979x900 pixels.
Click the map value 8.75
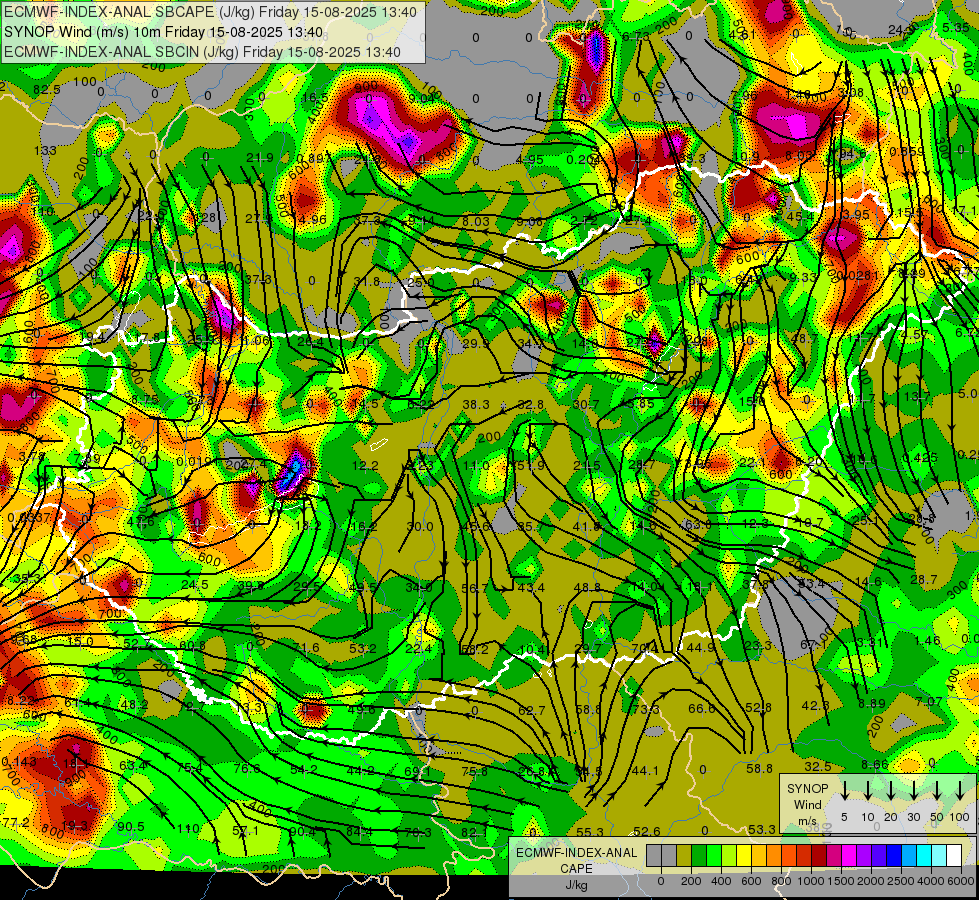pyautogui.click(x=144, y=400)
